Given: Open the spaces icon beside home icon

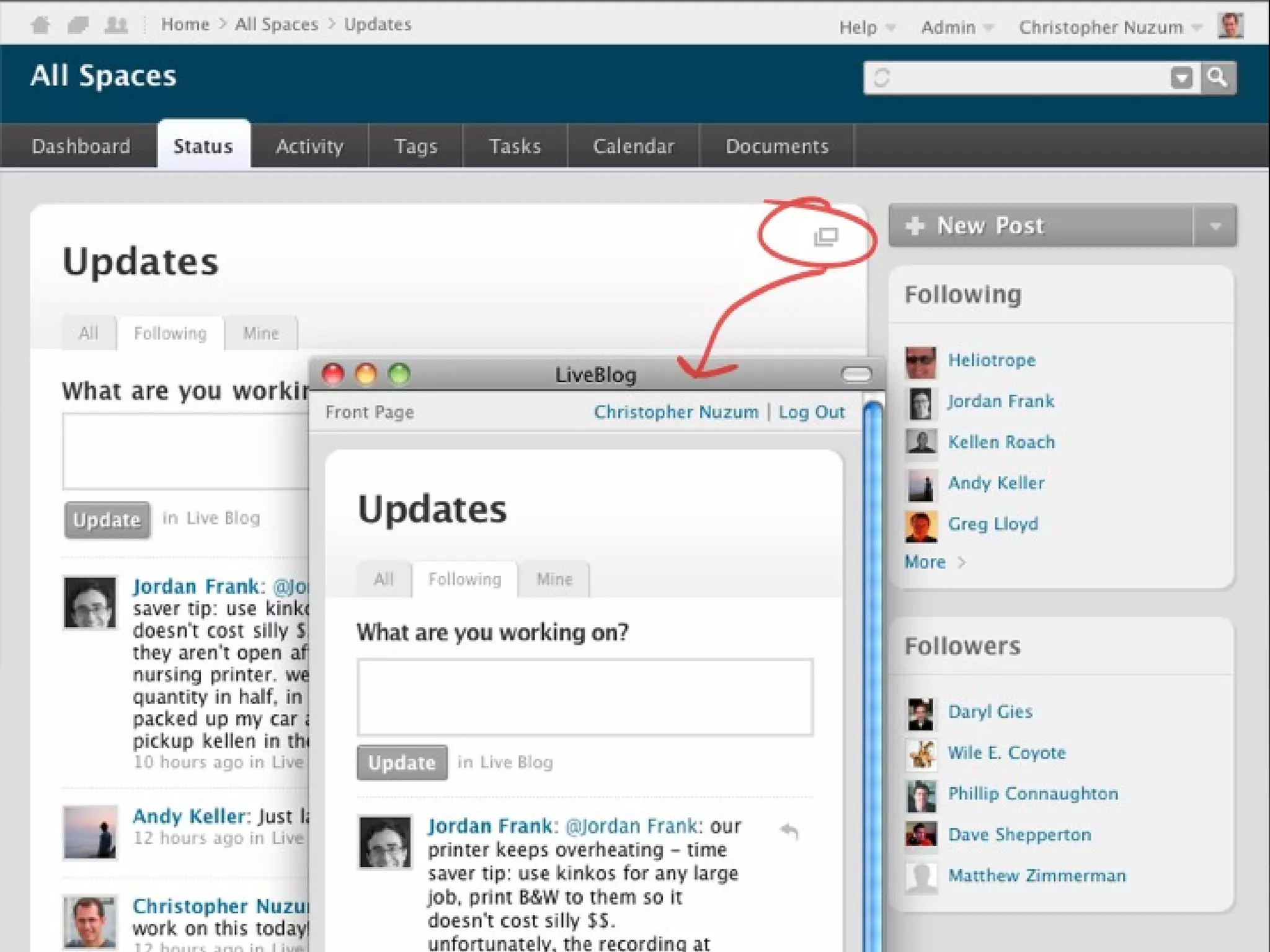Looking at the screenshot, I should [x=78, y=25].
